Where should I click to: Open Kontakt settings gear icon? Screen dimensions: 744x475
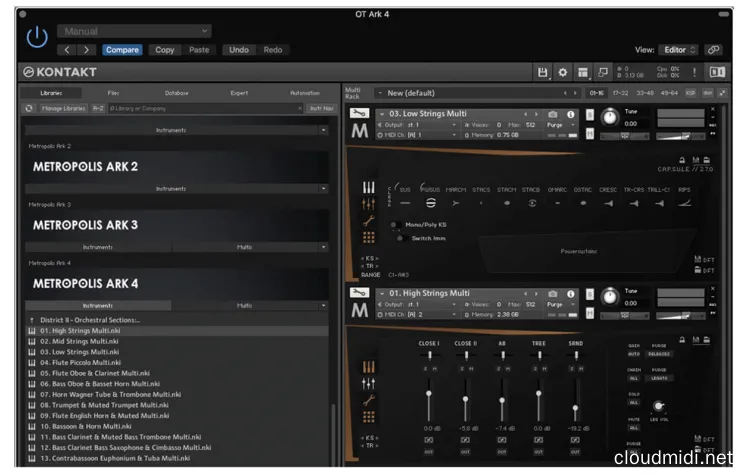(562, 72)
